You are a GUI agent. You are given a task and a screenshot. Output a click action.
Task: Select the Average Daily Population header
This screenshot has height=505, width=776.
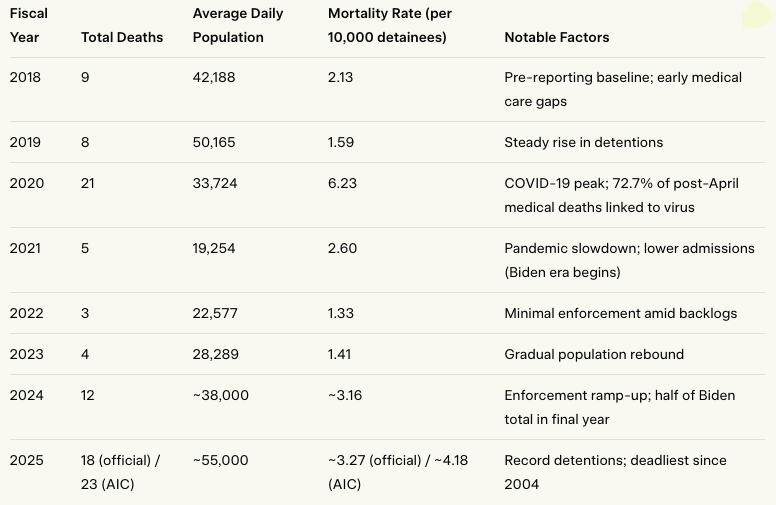click(x=238, y=25)
